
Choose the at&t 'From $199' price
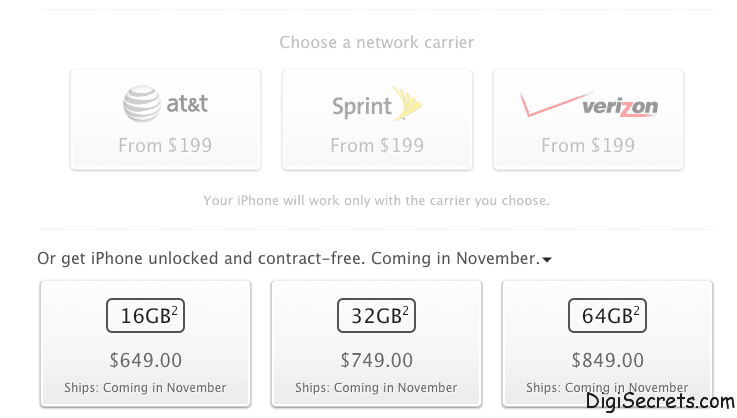[x=165, y=145]
